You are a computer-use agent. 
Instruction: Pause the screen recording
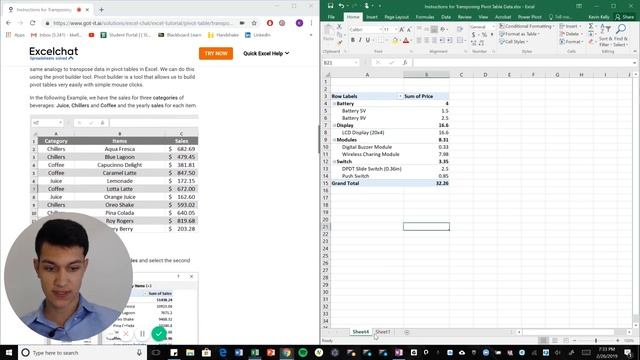coord(142,334)
